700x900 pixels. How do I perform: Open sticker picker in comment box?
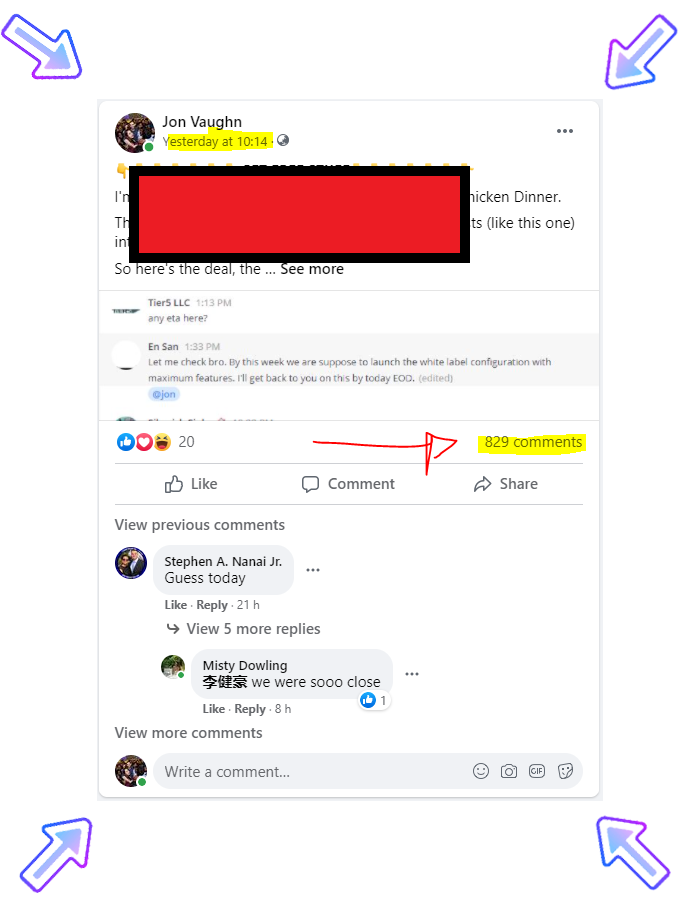point(565,771)
